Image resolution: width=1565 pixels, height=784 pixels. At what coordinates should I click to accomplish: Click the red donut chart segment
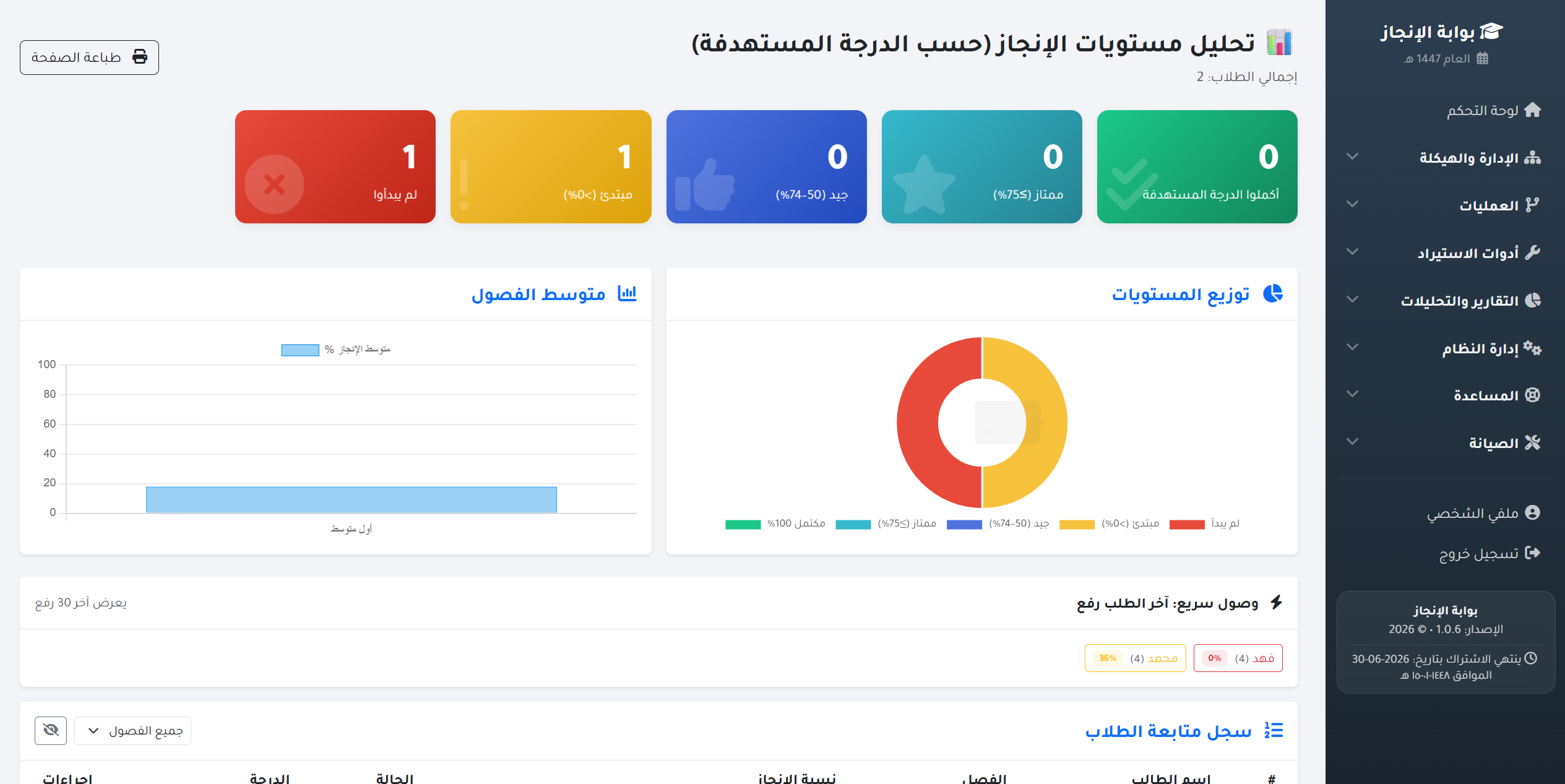(918, 423)
